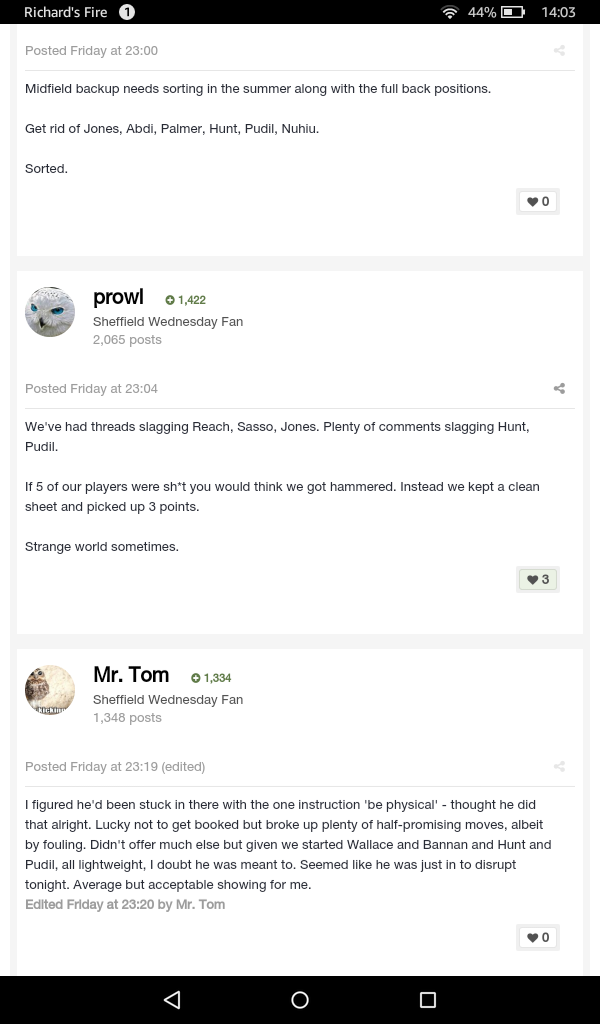600x1024 pixels.
Task: Open recent apps with the square button
Action: (428, 999)
